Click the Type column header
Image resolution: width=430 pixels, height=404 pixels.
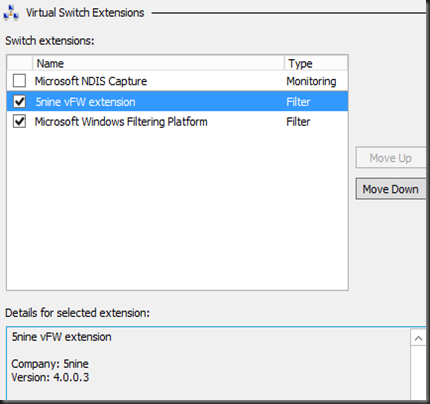coord(316,63)
